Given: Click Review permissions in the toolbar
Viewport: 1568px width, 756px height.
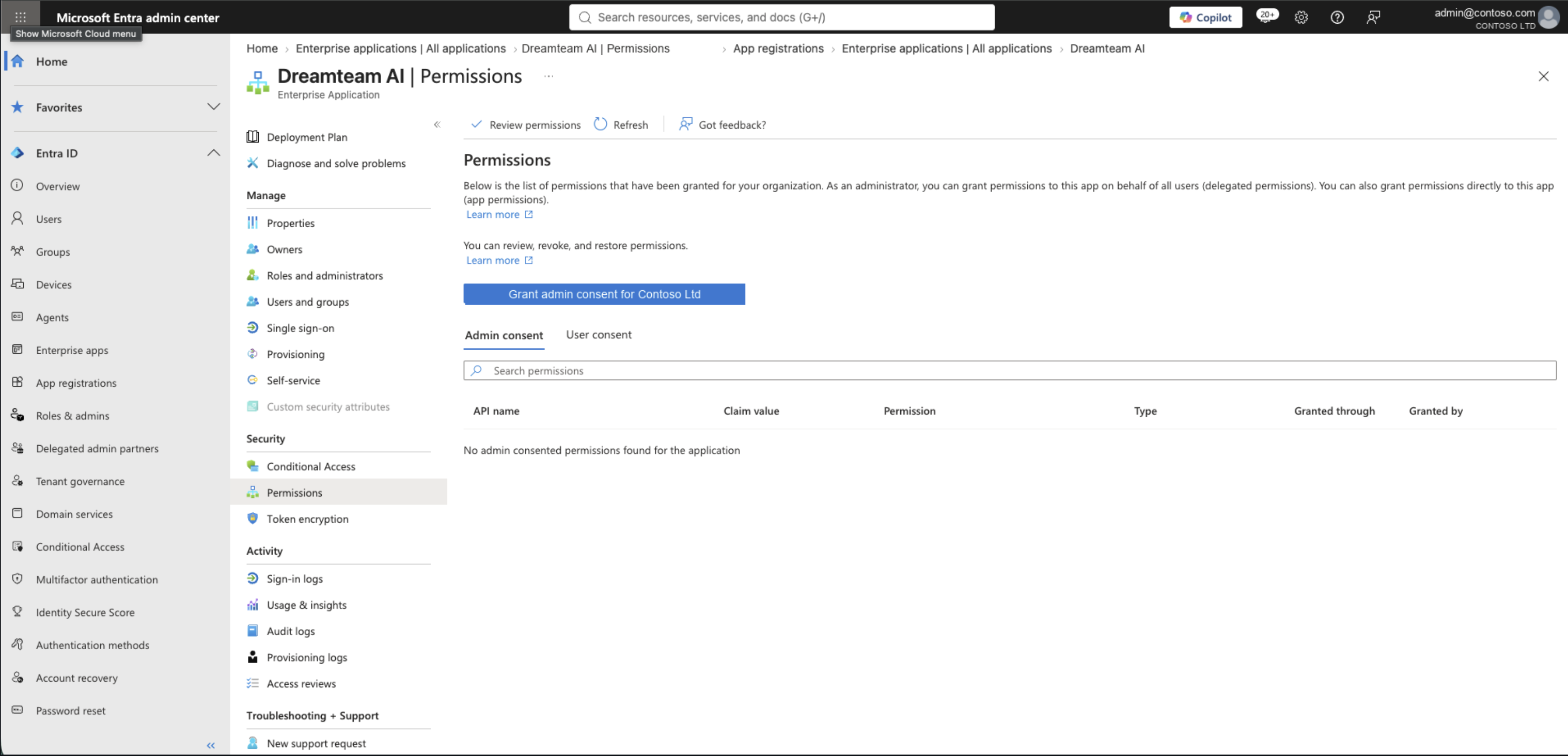Looking at the screenshot, I should [x=526, y=124].
